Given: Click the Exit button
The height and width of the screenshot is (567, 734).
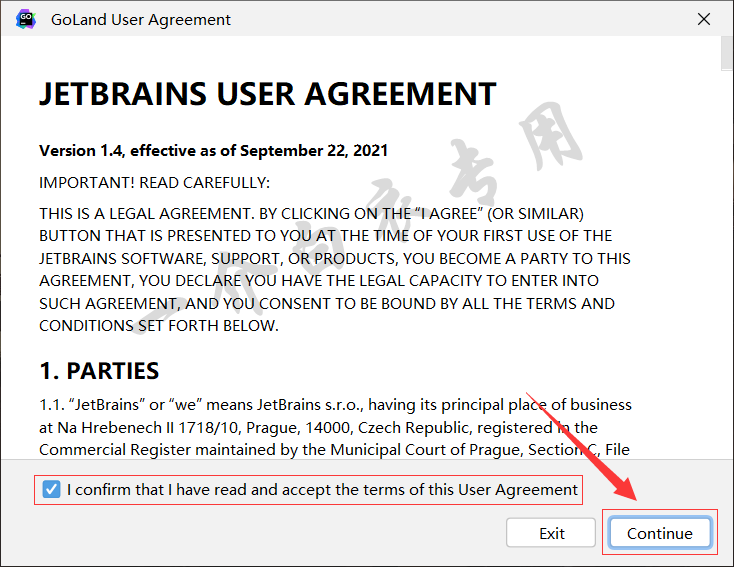Looking at the screenshot, I should tap(551, 533).
